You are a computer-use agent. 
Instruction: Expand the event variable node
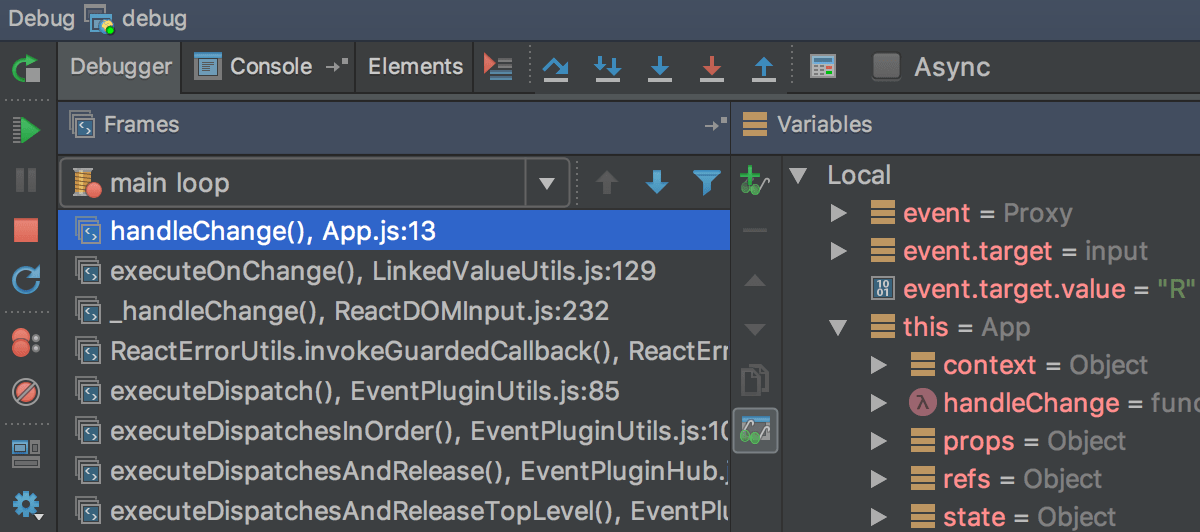pyautogui.click(x=839, y=213)
